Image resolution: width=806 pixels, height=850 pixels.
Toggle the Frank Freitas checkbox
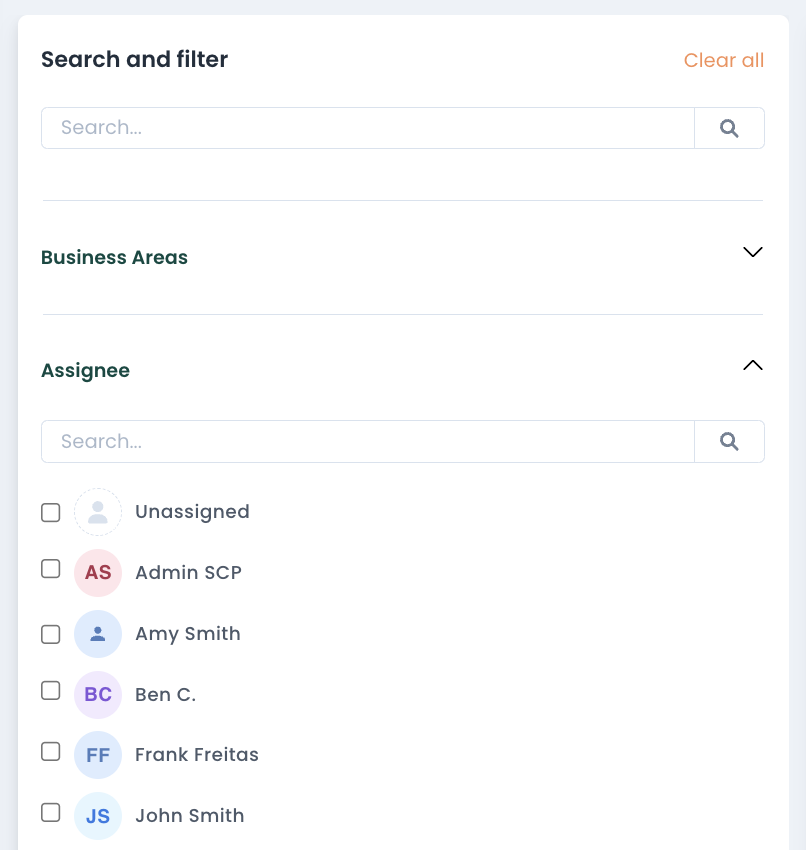point(51,752)
